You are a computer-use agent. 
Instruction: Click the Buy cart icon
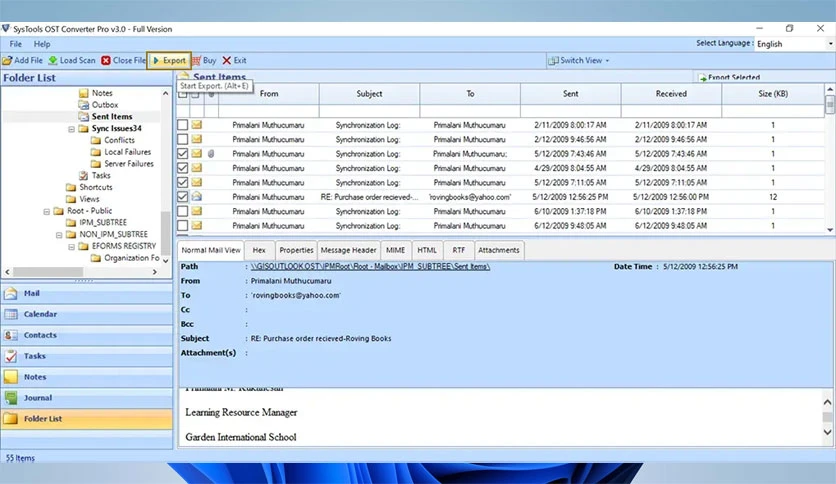197,61
